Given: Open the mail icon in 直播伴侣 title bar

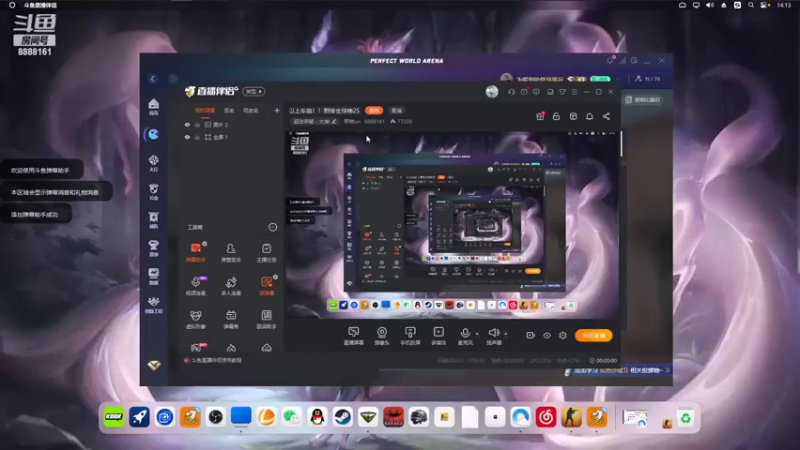Looking at the screenshot, I should pos(524,92).
